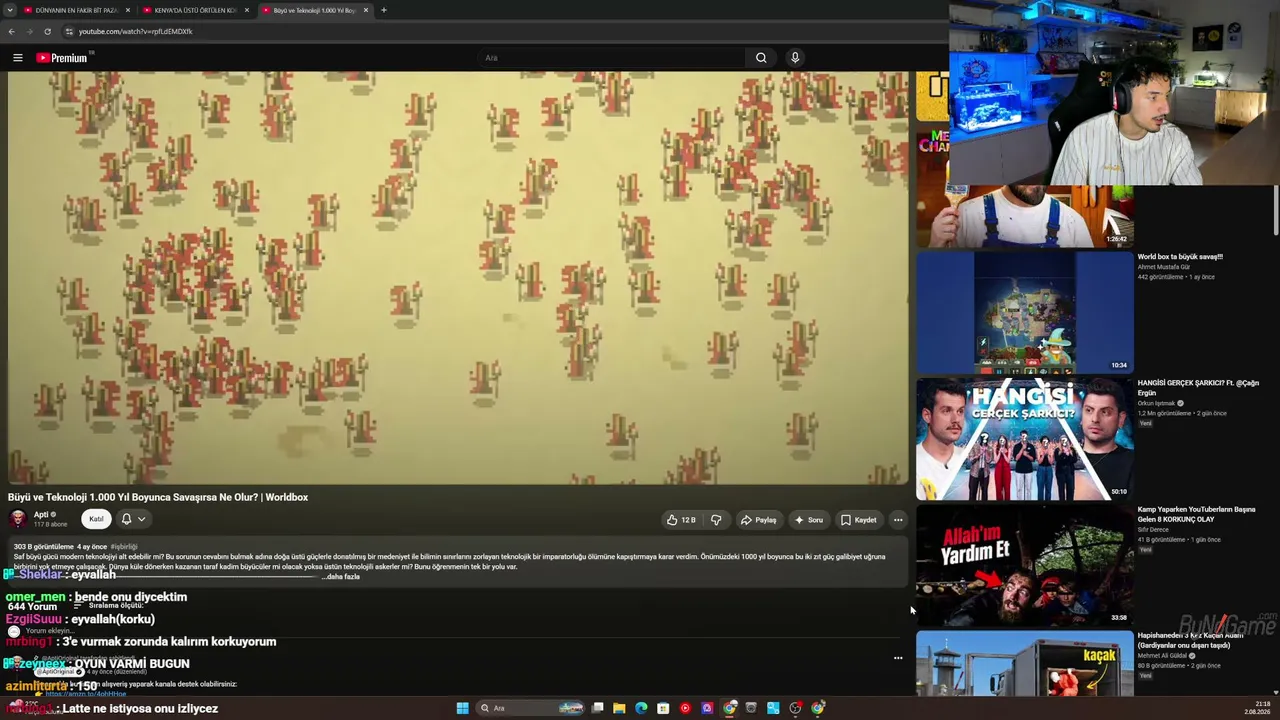Open the Apti channel avatar
Viewport: 1280px width, 720px height.
[18, 519]
